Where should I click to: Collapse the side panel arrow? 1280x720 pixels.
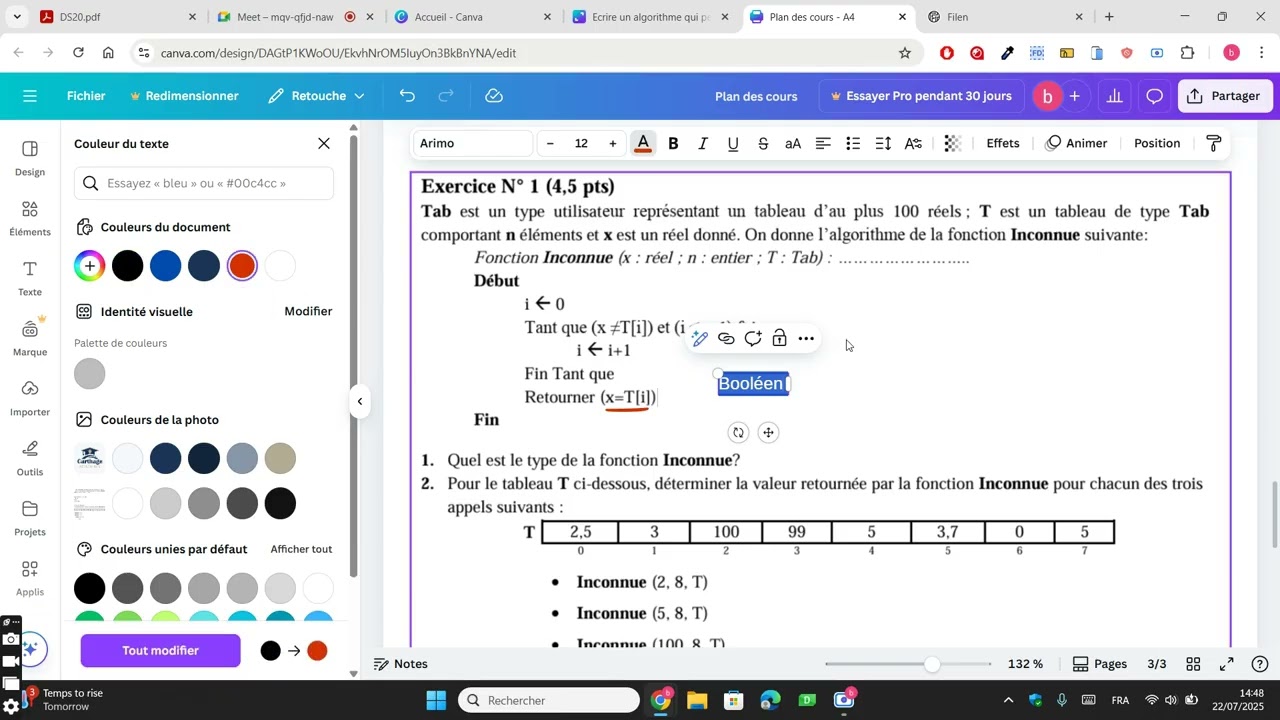pyautogui.click(x=360, y=402)
